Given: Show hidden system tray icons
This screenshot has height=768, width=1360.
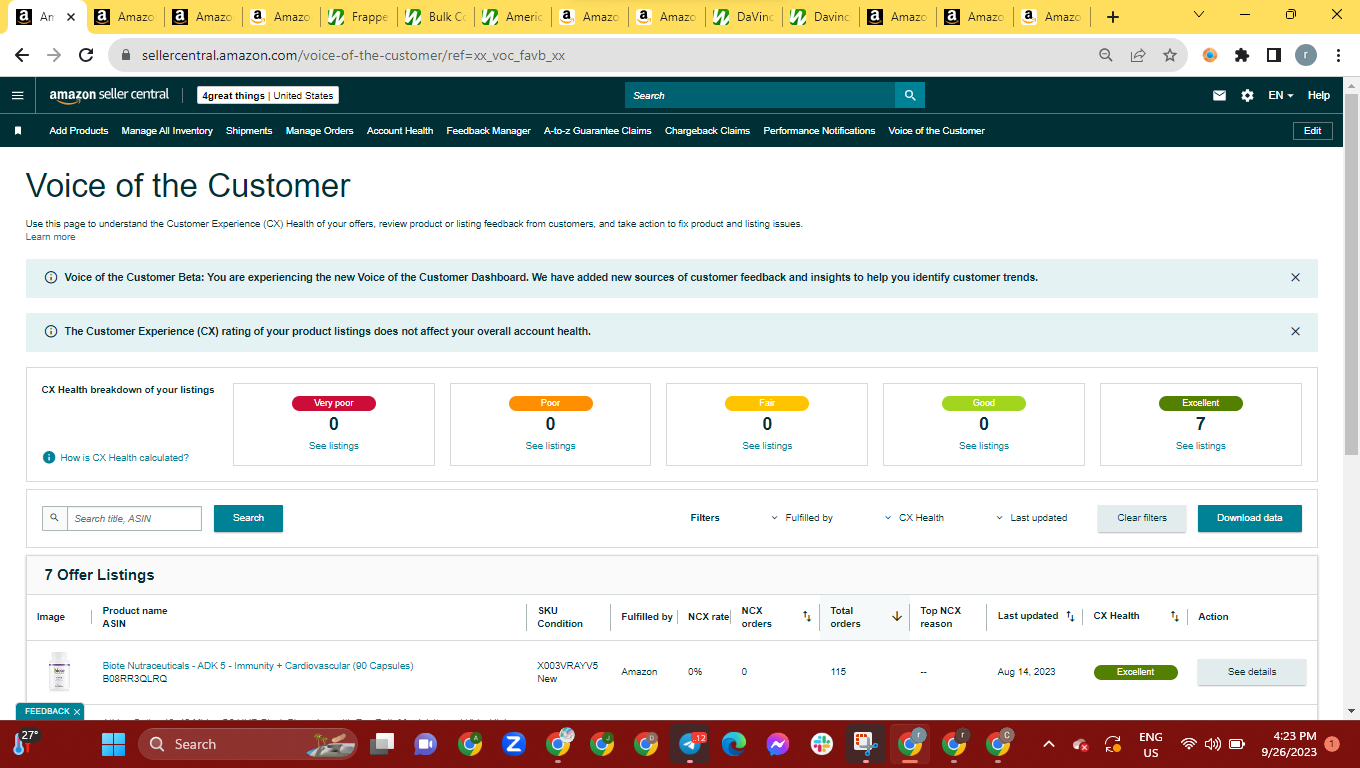Looking at the screenshot, I should point(1048,744).
